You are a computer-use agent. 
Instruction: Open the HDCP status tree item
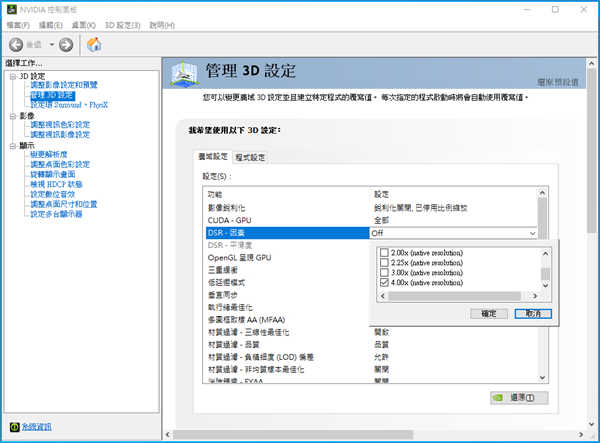(56, 184)
